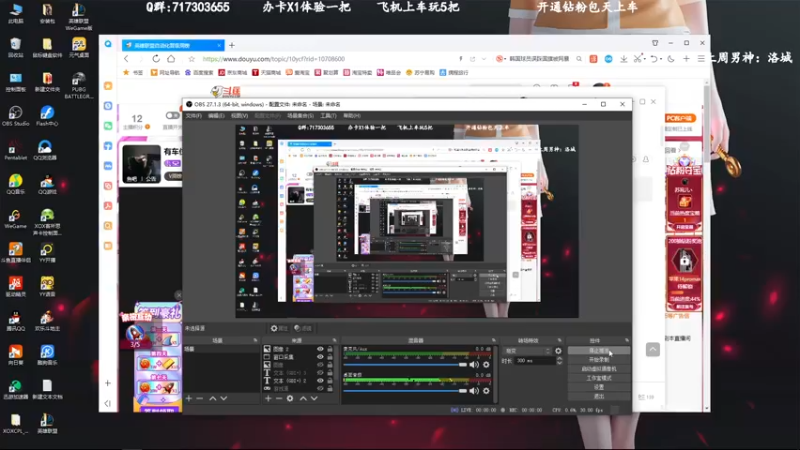Click 停止推流 stop streaming button
This screenshot has width=800, height=450.
click(599, 351)
